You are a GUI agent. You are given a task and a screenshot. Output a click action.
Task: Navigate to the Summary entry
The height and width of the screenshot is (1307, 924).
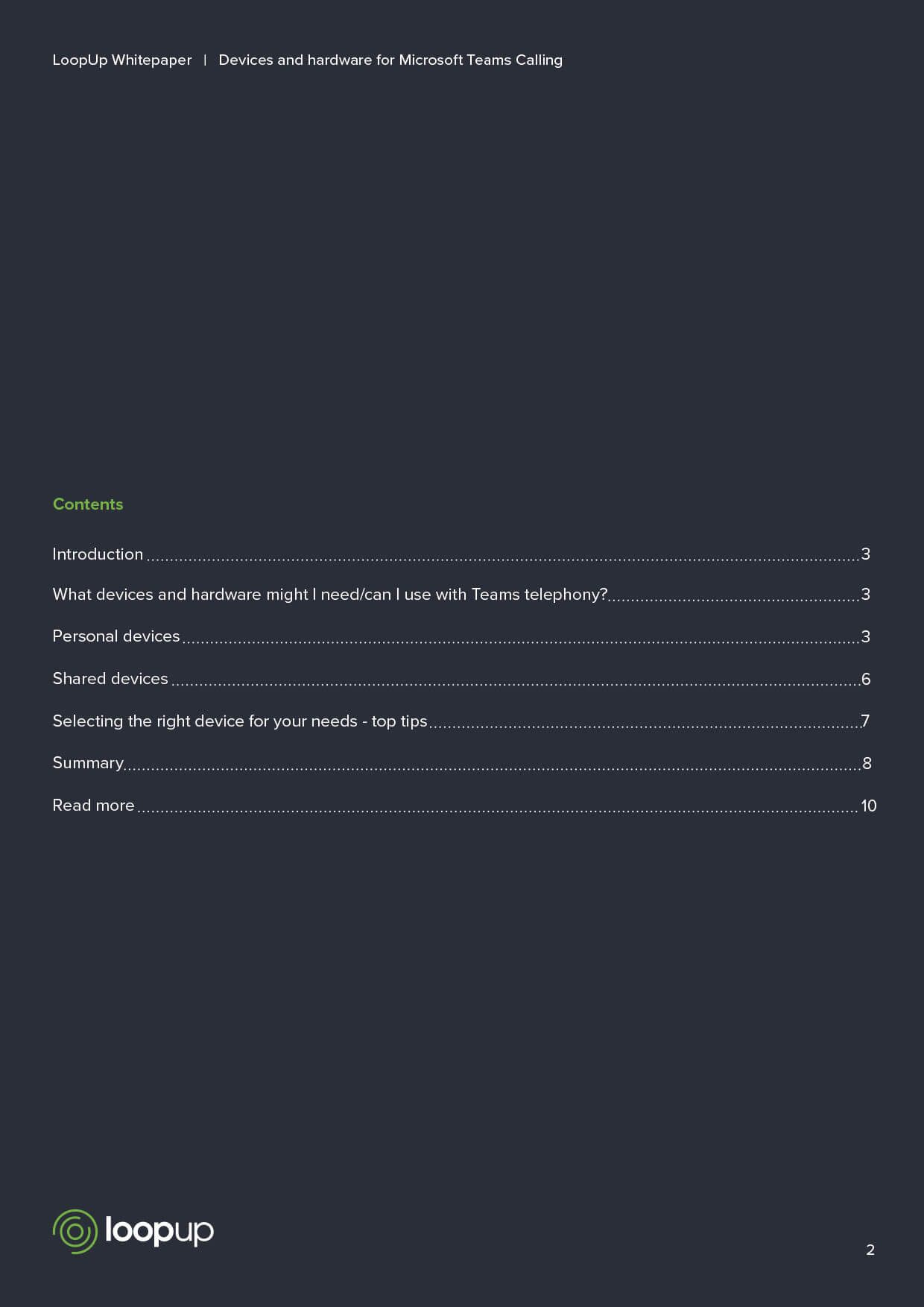pyautogui.click(x=88, y=763)
